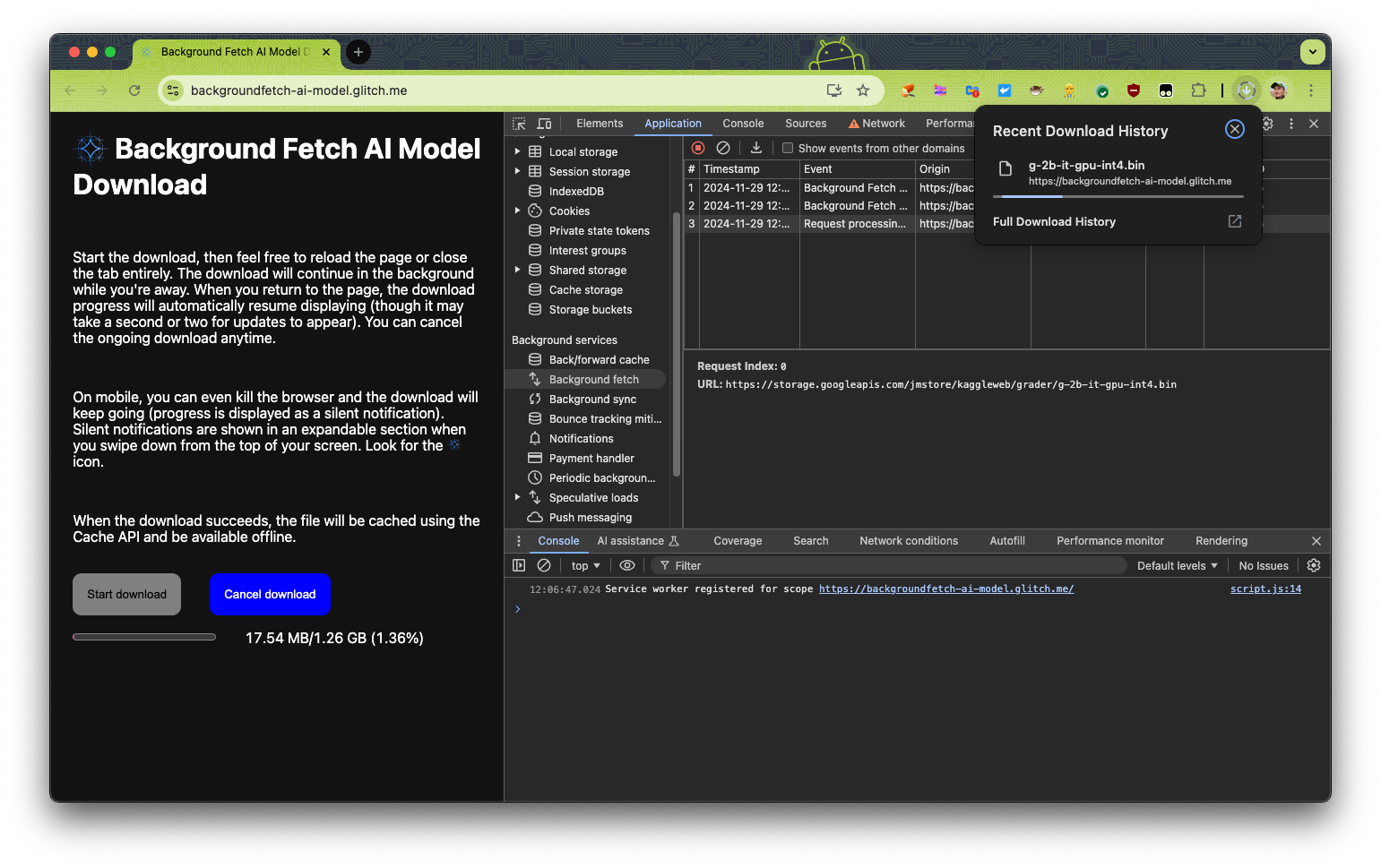Switch to the Sources tab
Viewport: 1381px width, 868px height.
[805, 124]
